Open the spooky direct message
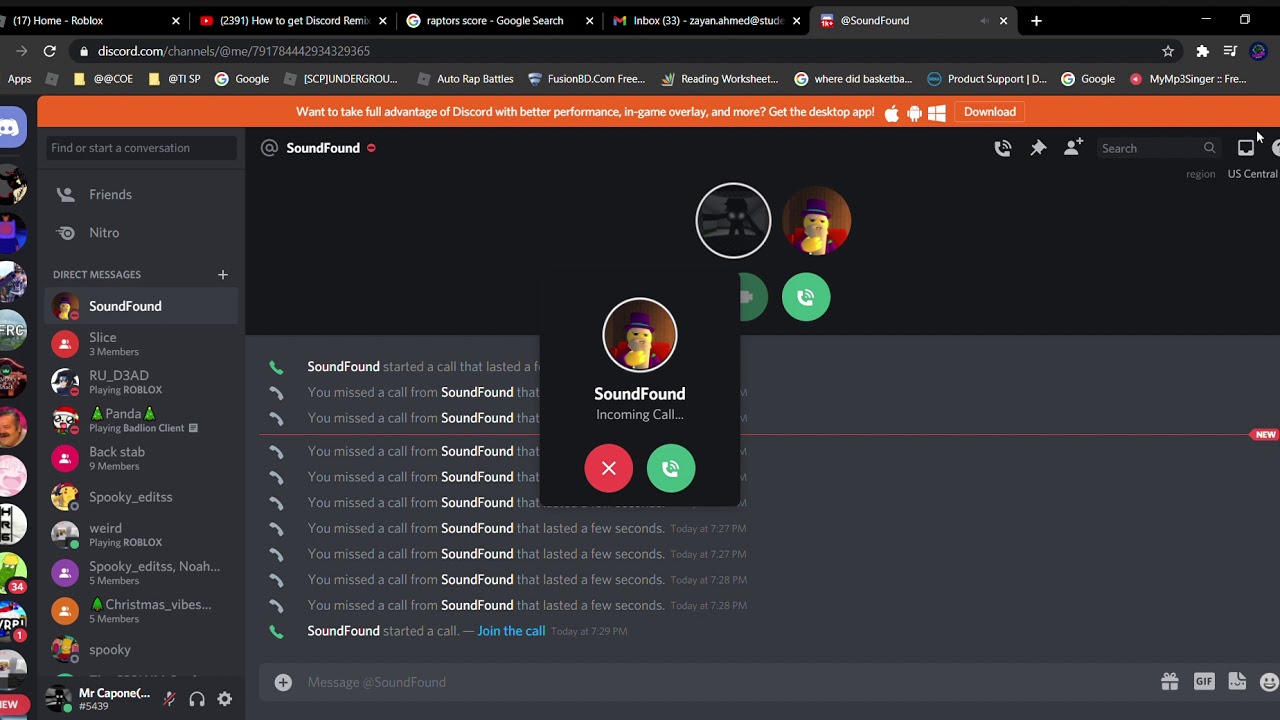 141,649
